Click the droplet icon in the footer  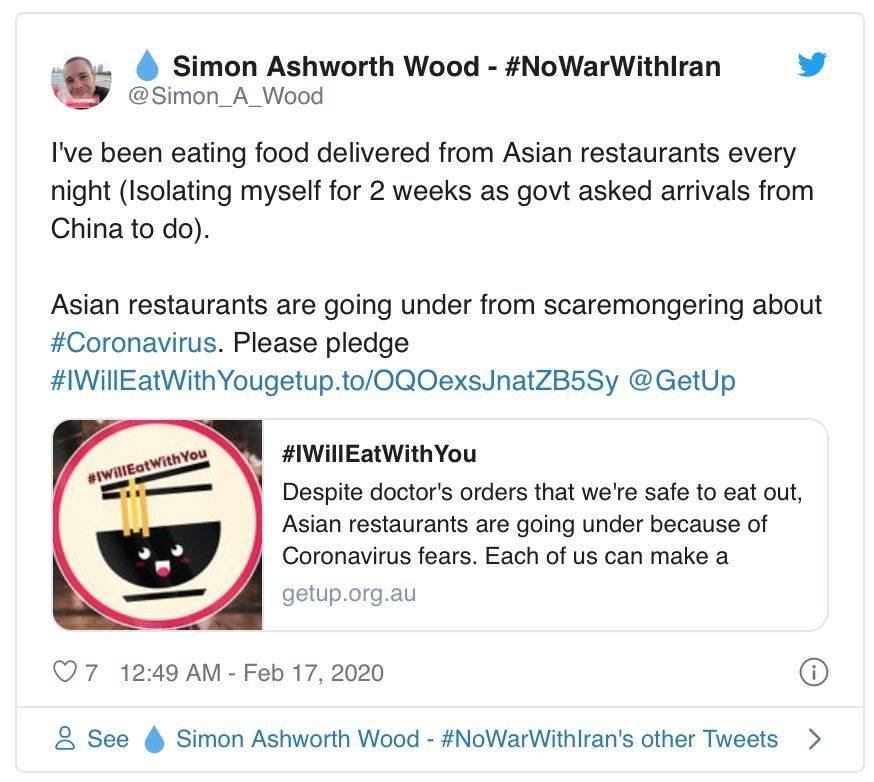(x=154, y=739)
